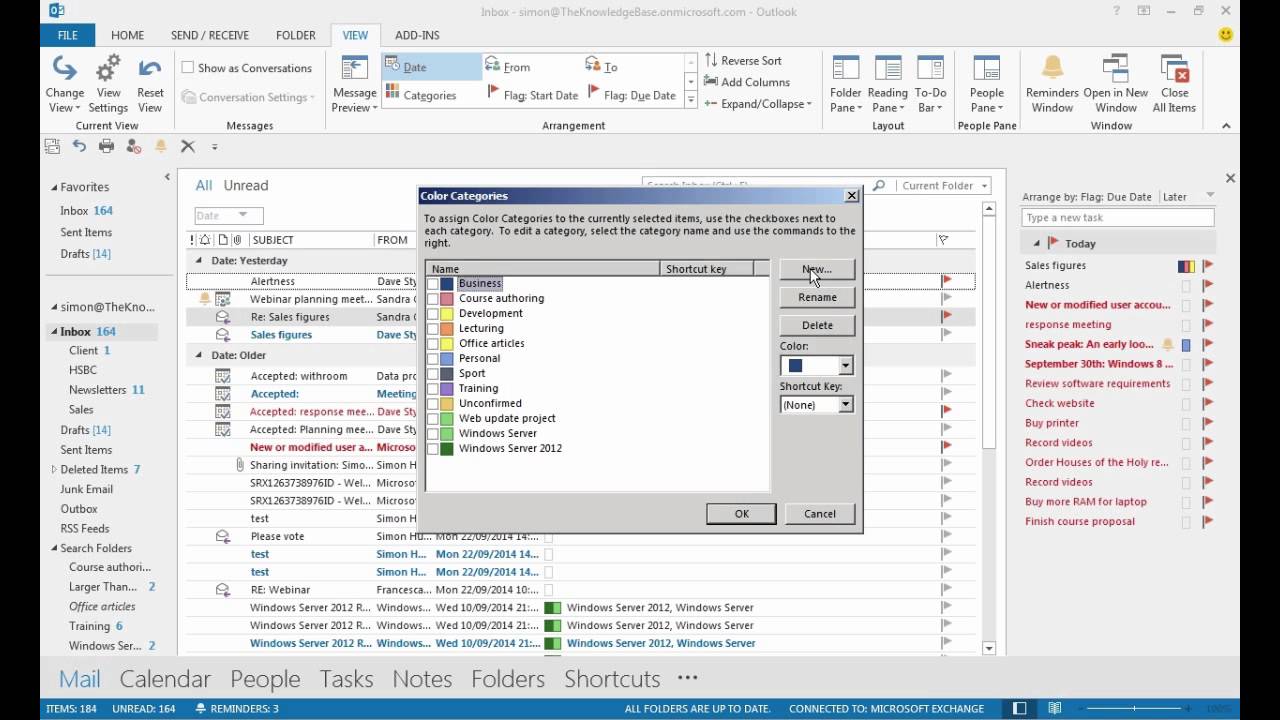Open the FILE tab

pyautogui.click(x=68, y=35)
